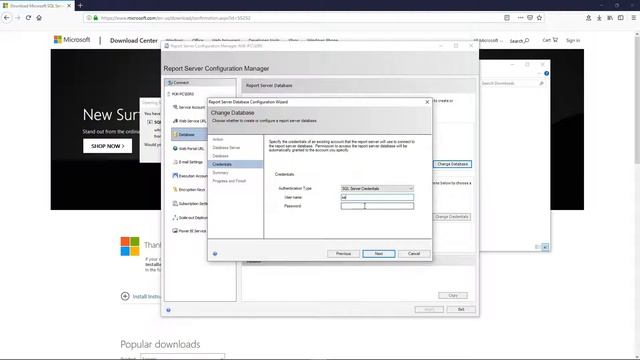Toggle the Firefox sidebar

[621, 18]
